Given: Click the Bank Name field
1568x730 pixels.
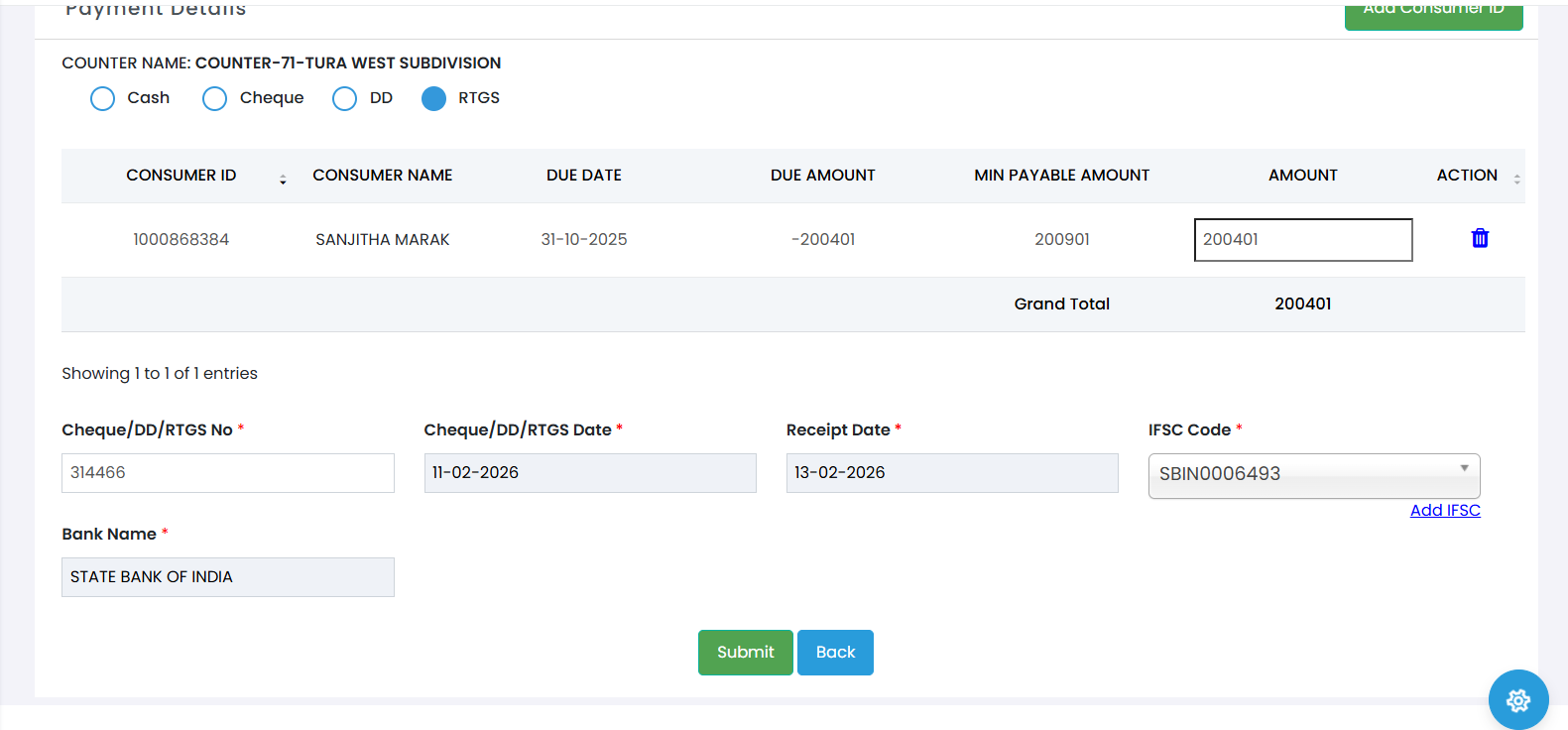Looking at the screenshot, I should pos(227,577).
